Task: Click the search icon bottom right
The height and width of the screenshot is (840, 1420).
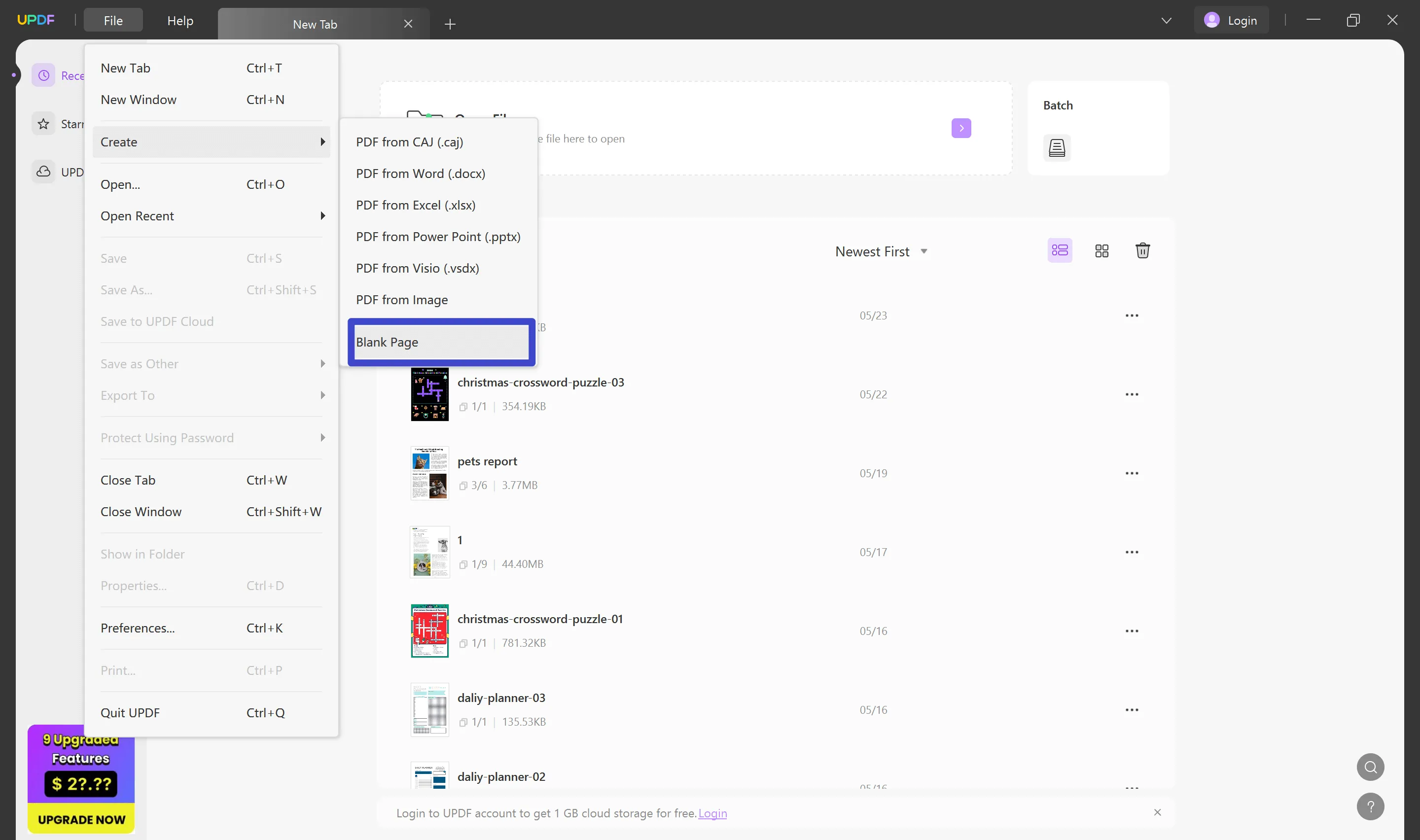Action: (x=1370, y=767)
